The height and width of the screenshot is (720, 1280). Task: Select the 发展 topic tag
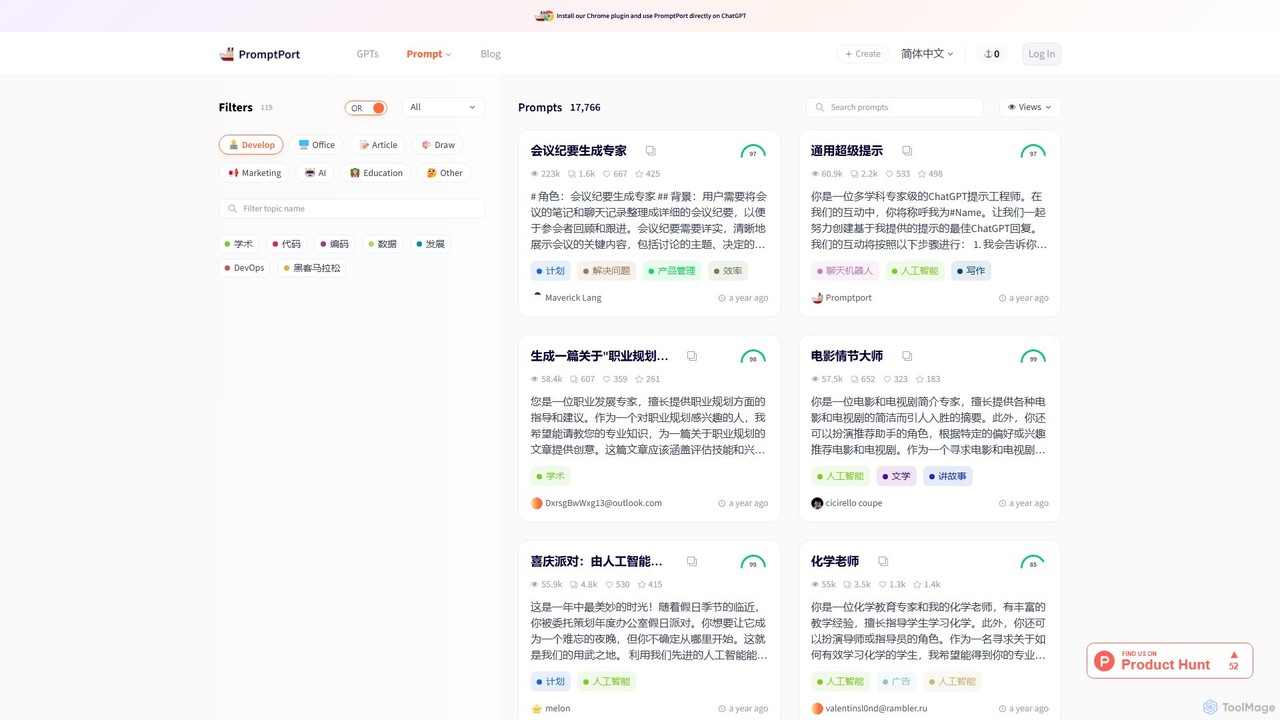(x=430, y=244)
